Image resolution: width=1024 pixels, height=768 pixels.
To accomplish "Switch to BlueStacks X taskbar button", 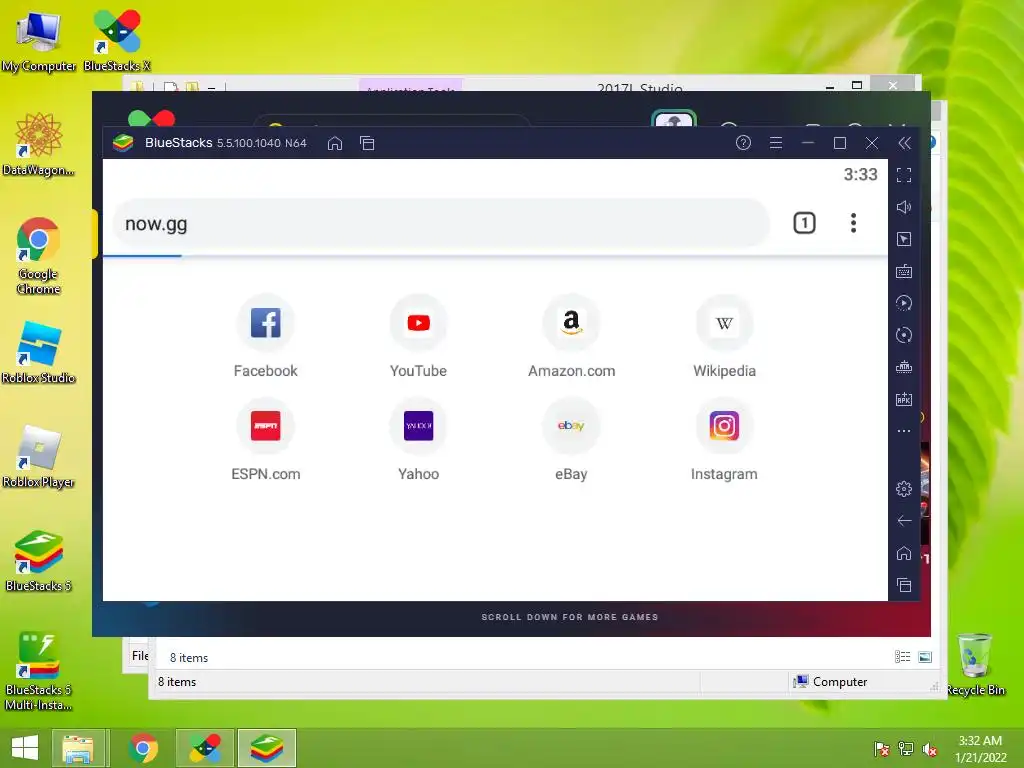I will pos(204,748).
